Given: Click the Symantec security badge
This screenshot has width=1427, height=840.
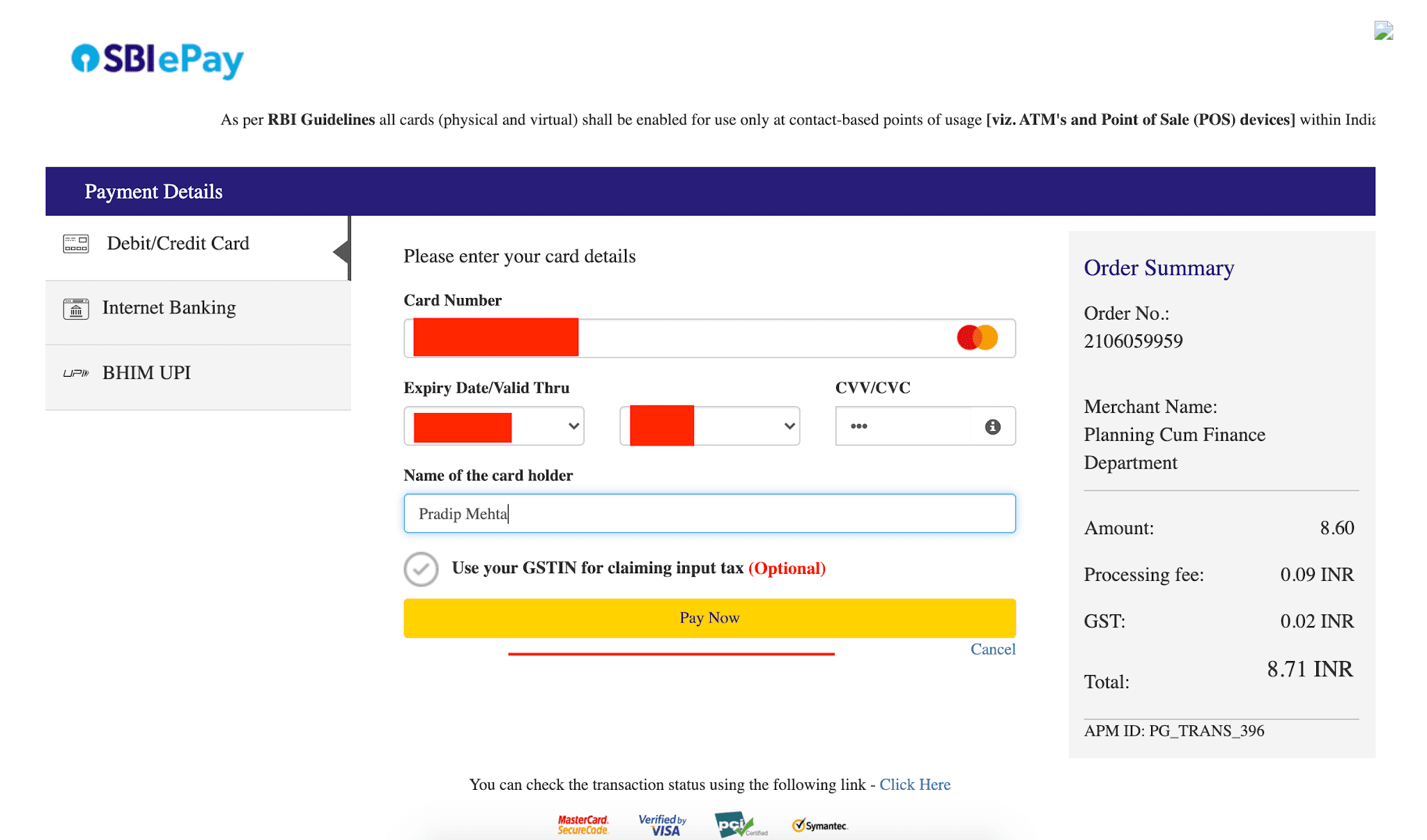Looking at the screenshot, I should [820, 825].
